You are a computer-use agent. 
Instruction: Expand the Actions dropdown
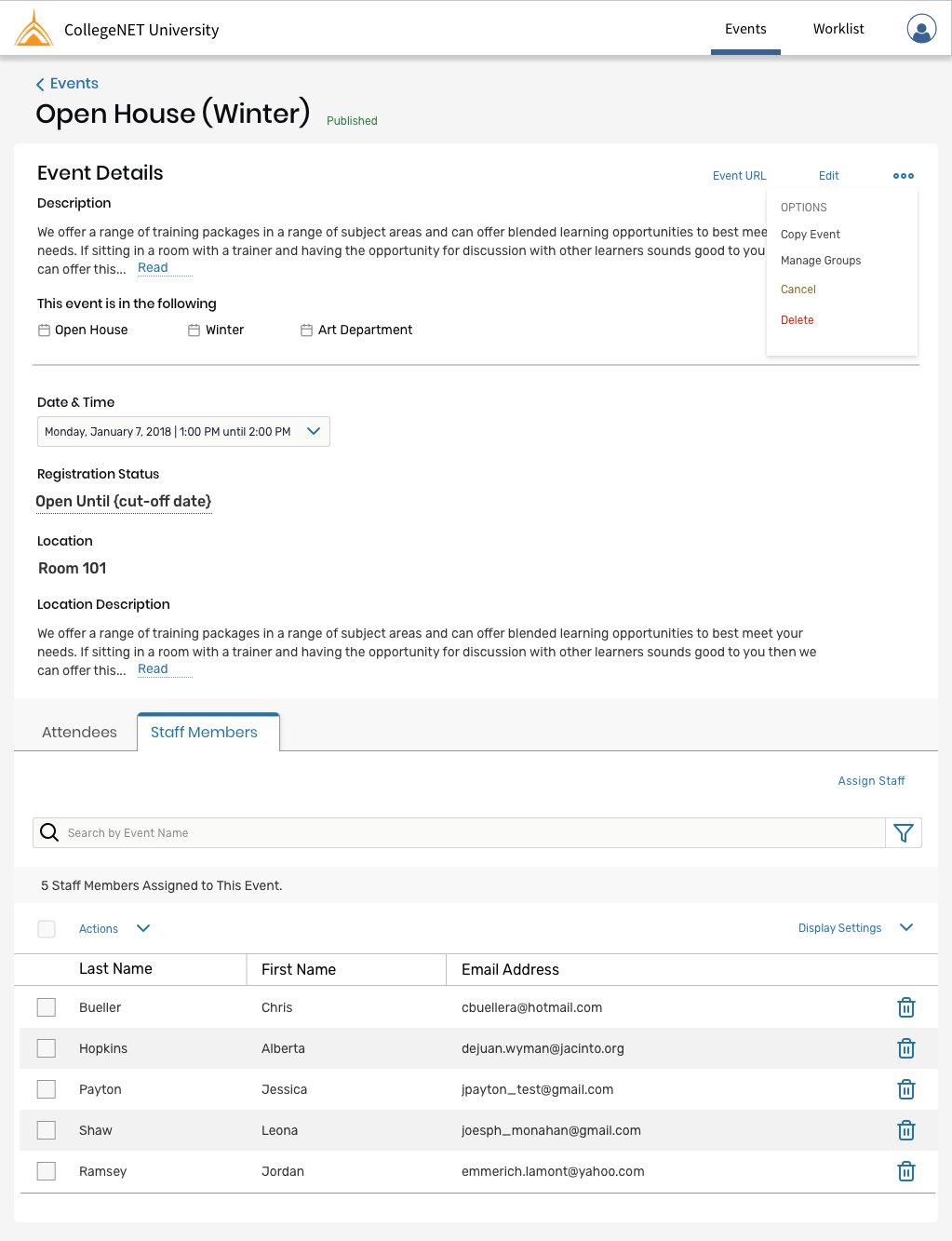(114, 929)
